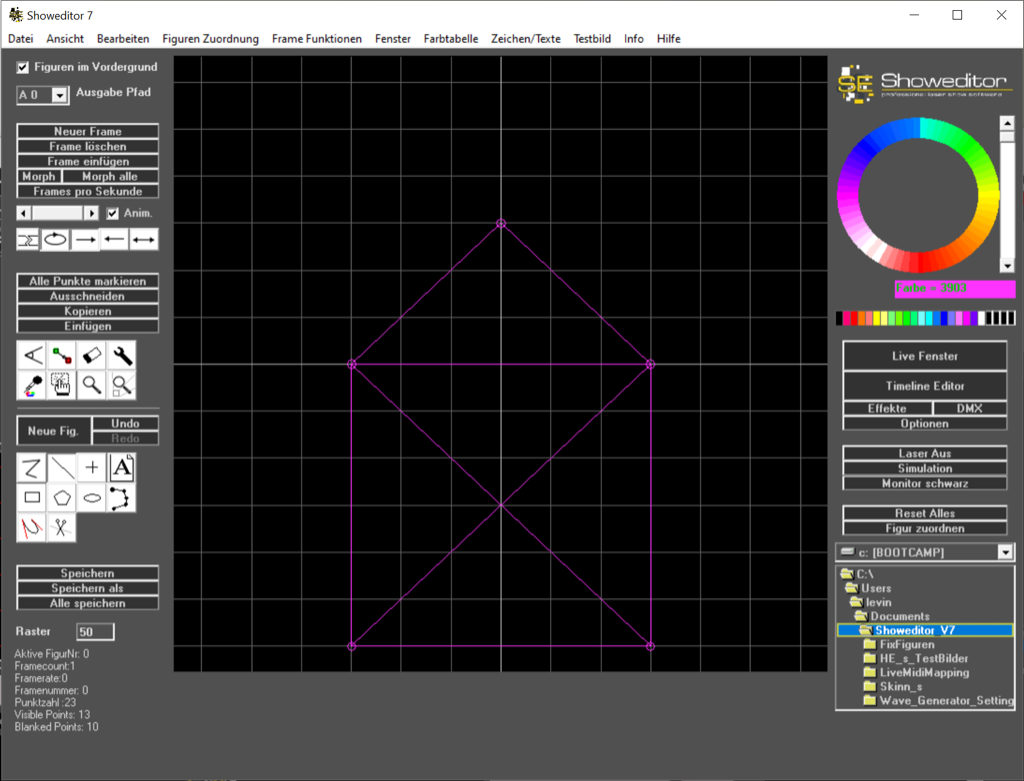
Task: Open the Ausgabe Pfad dropdown
Action: click(x=59, y=95)
